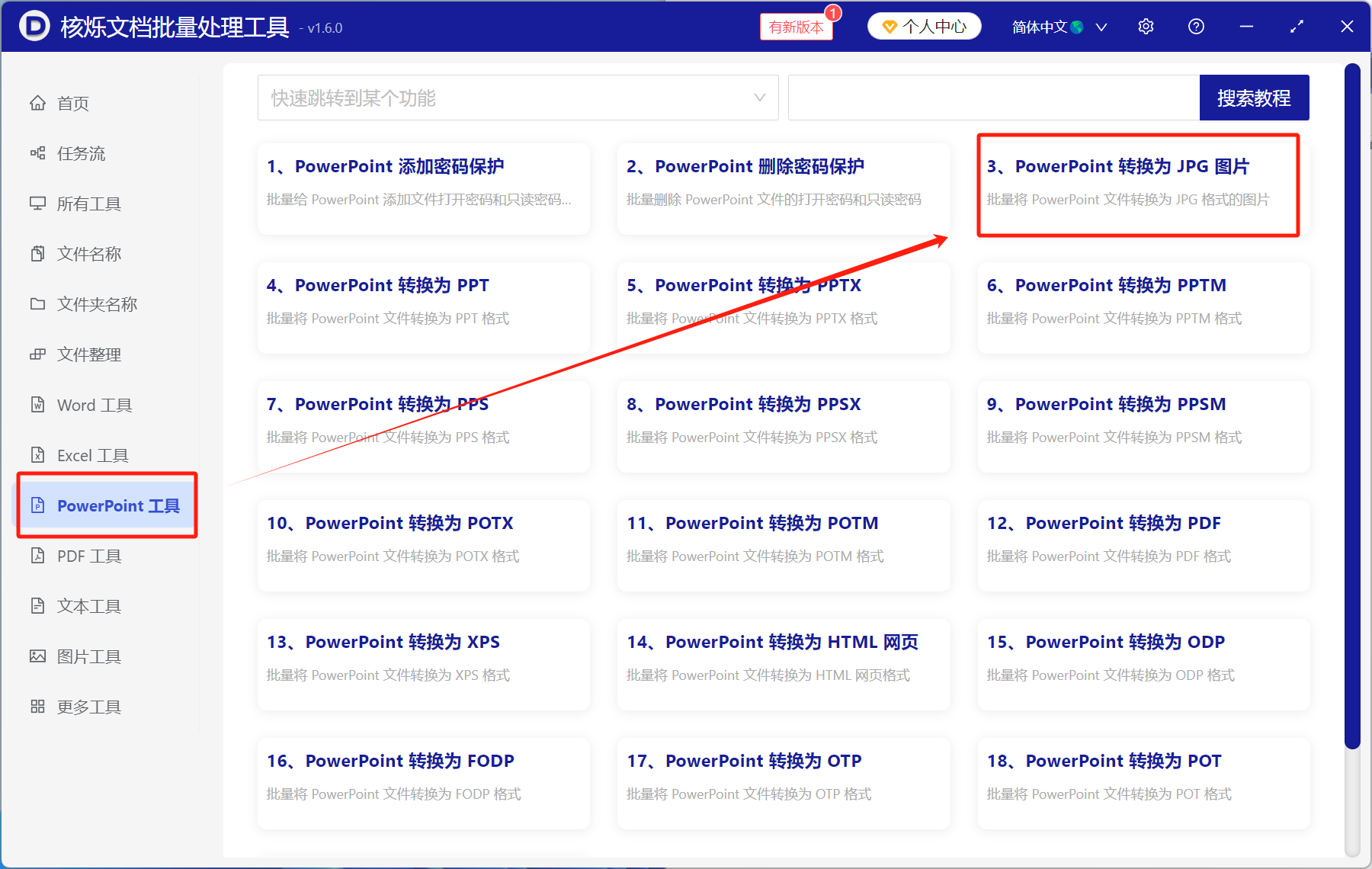Click the monitor icon beside 所有工具

[37, 204]
